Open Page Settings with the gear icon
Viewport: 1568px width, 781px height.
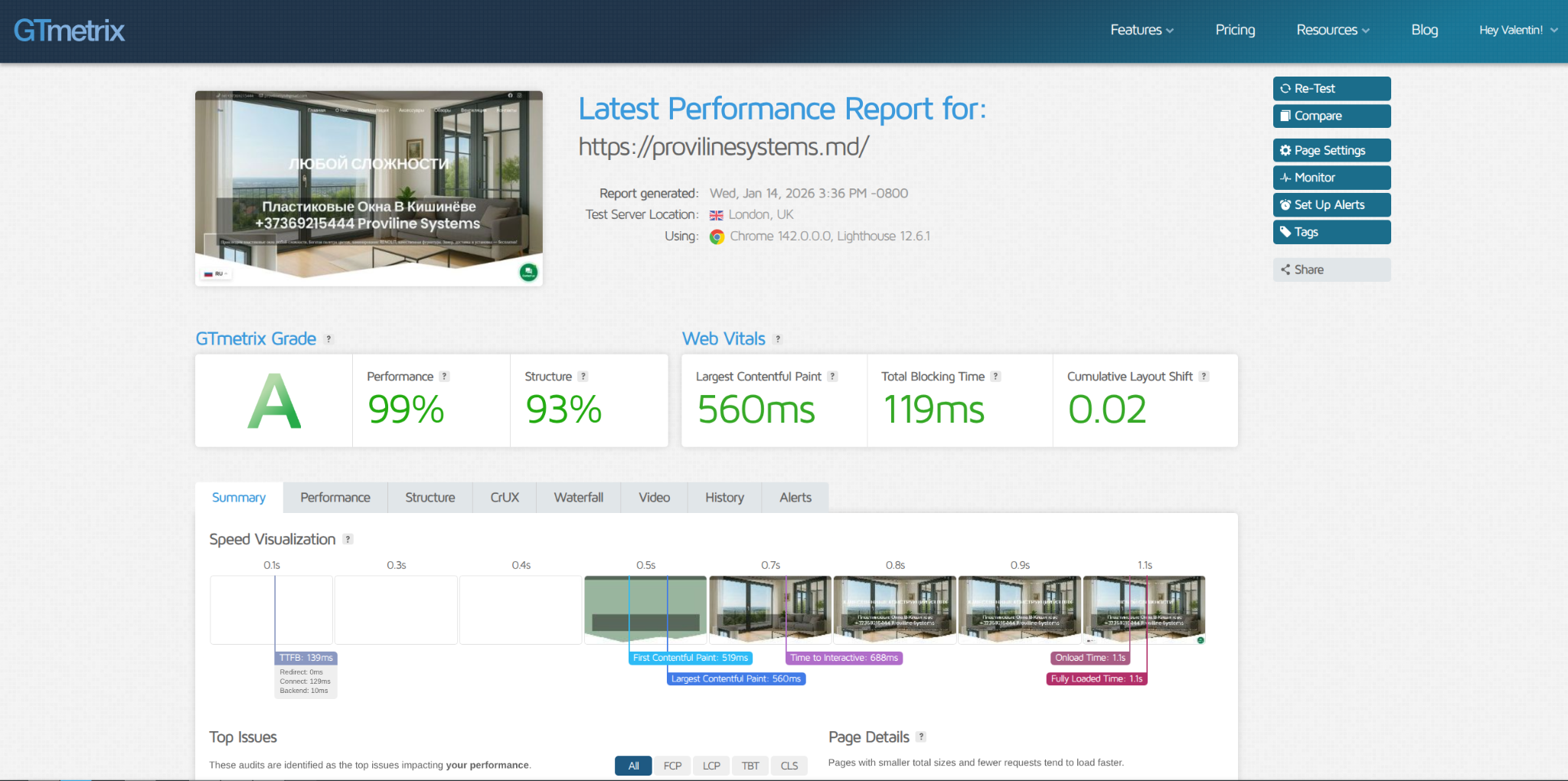point(1331,151)
